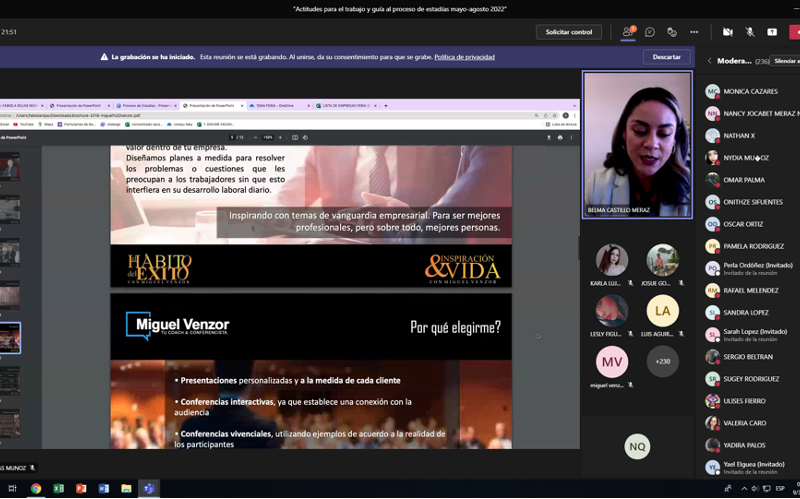800x499 pixels.
Task: Switch to the TOMA FERIA - OneDrive tab
Action: (278, 106)
